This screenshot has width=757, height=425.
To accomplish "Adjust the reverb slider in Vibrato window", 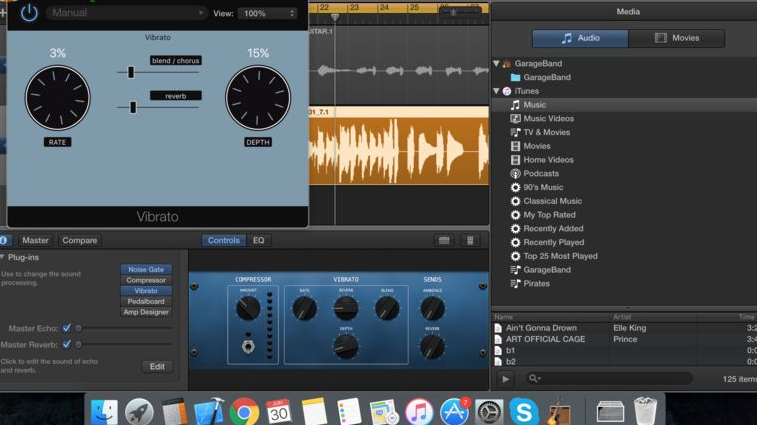I will [x=133, y=107].
